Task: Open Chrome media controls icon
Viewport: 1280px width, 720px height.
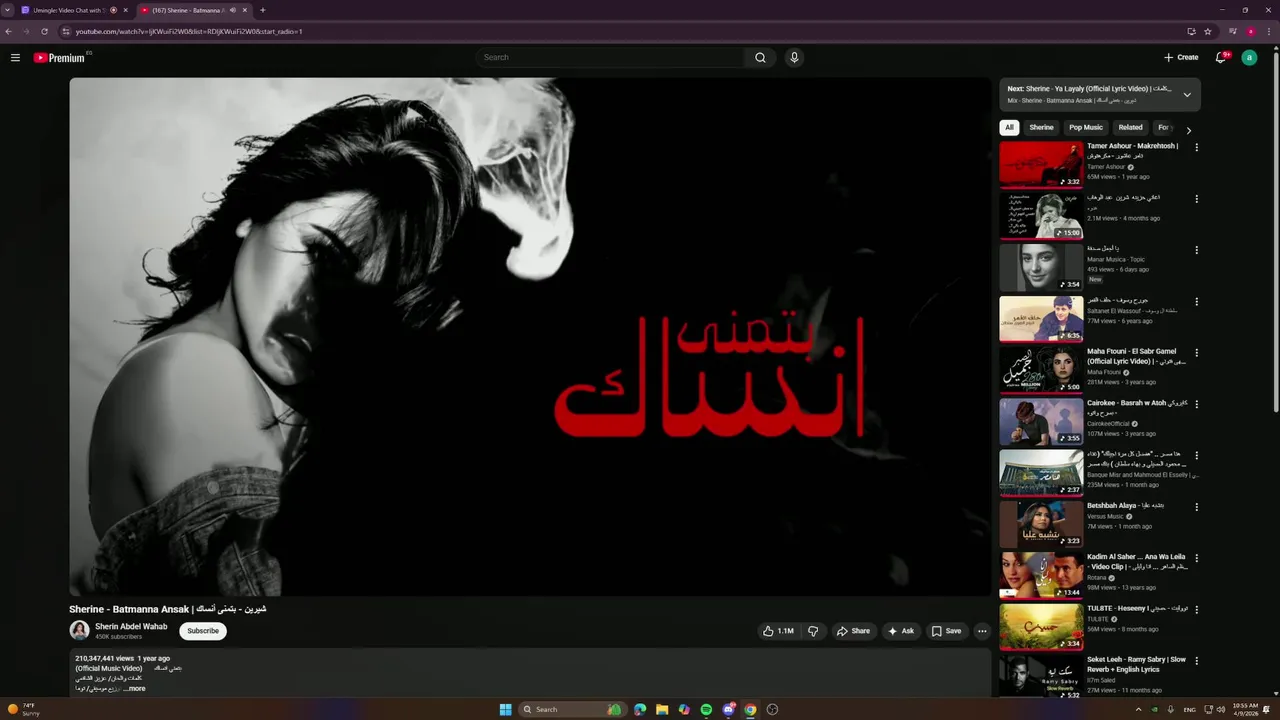Action: pos(1232,31)
